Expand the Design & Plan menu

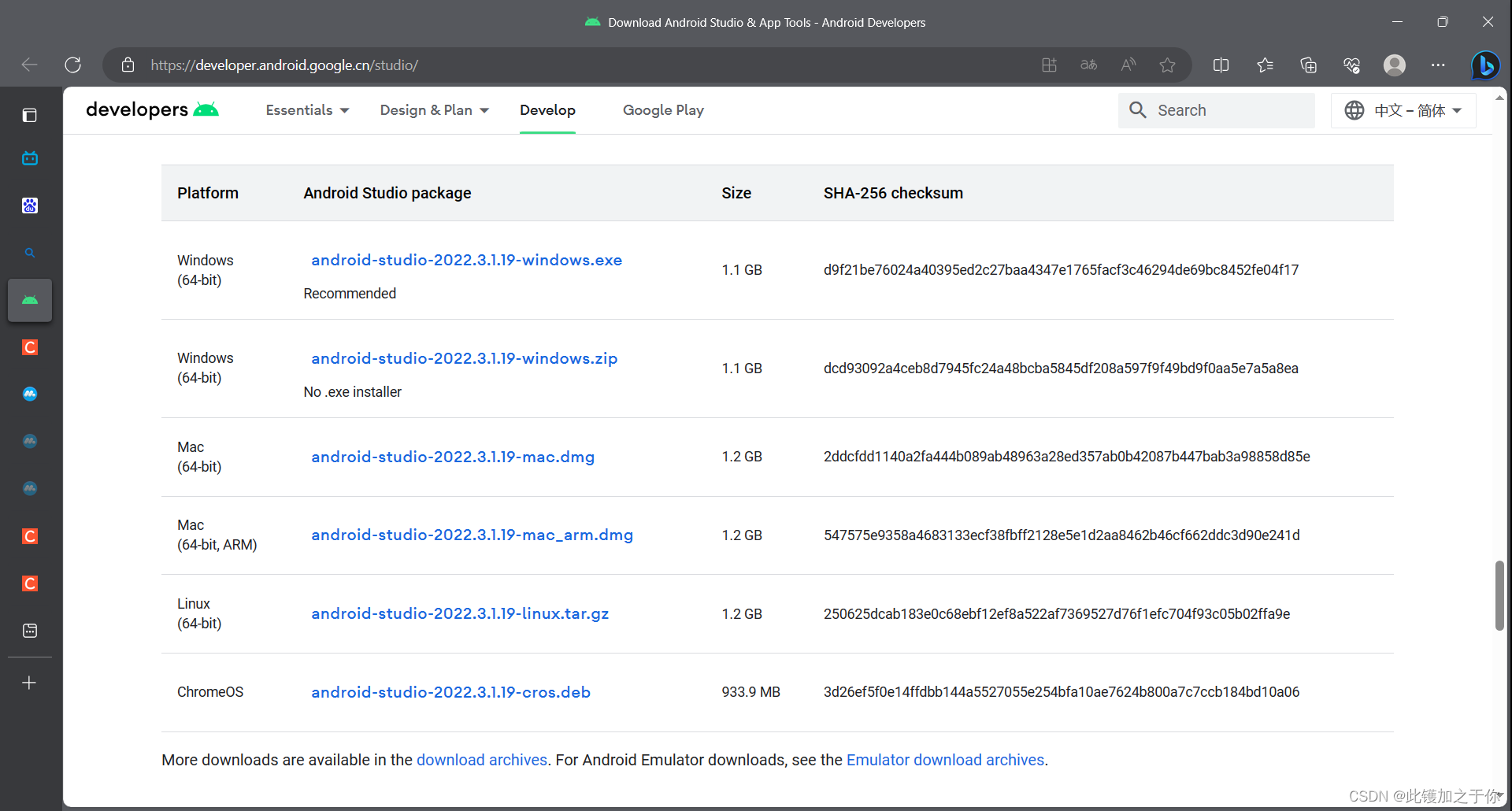[435, 110]
